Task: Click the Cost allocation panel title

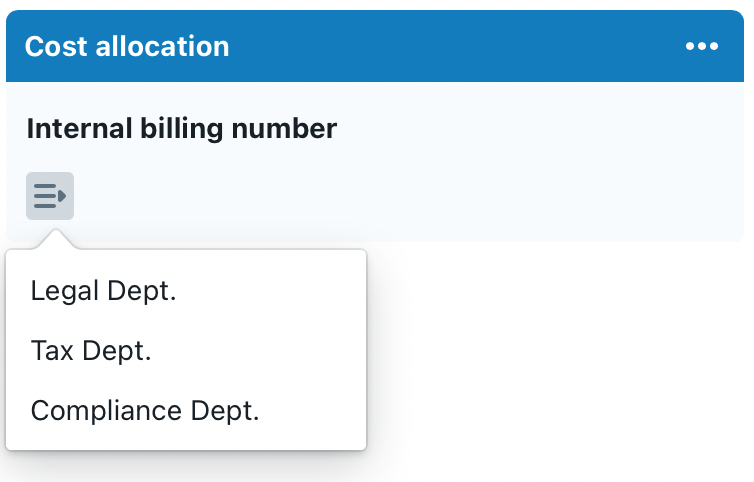Action: [x=127, y=46]
